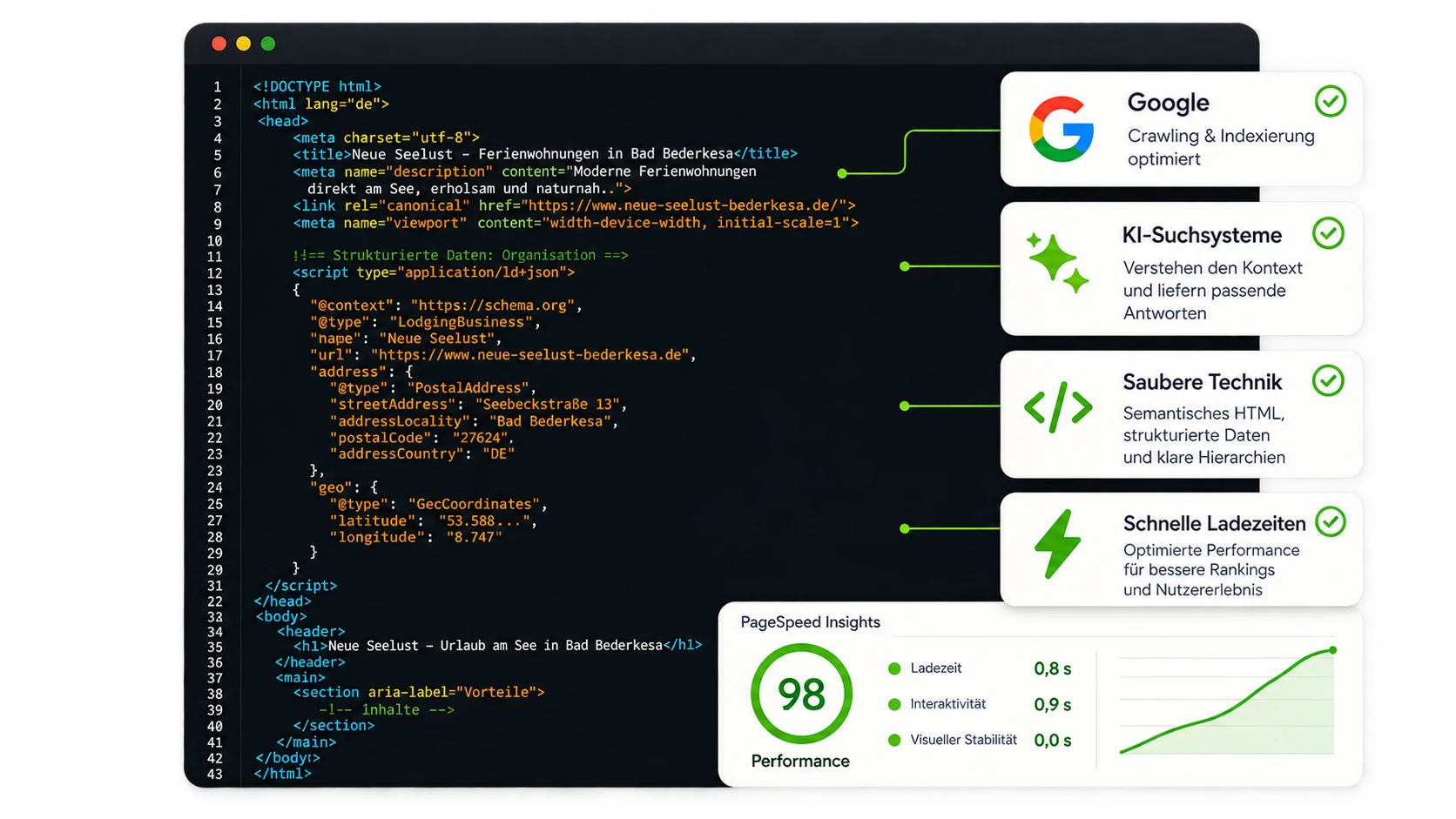
Task: Click the h1 'Neue Seelust – Urlaub am See' line
Action: pyautogui.click(x=497, y=645)
